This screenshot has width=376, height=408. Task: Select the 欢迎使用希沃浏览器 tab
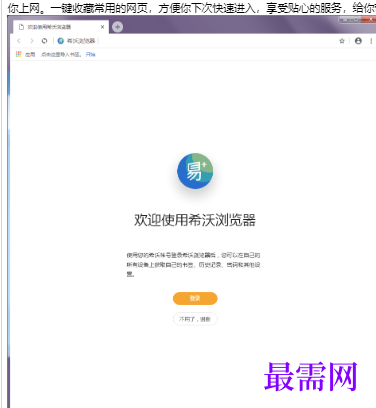(x=60, y=27)
